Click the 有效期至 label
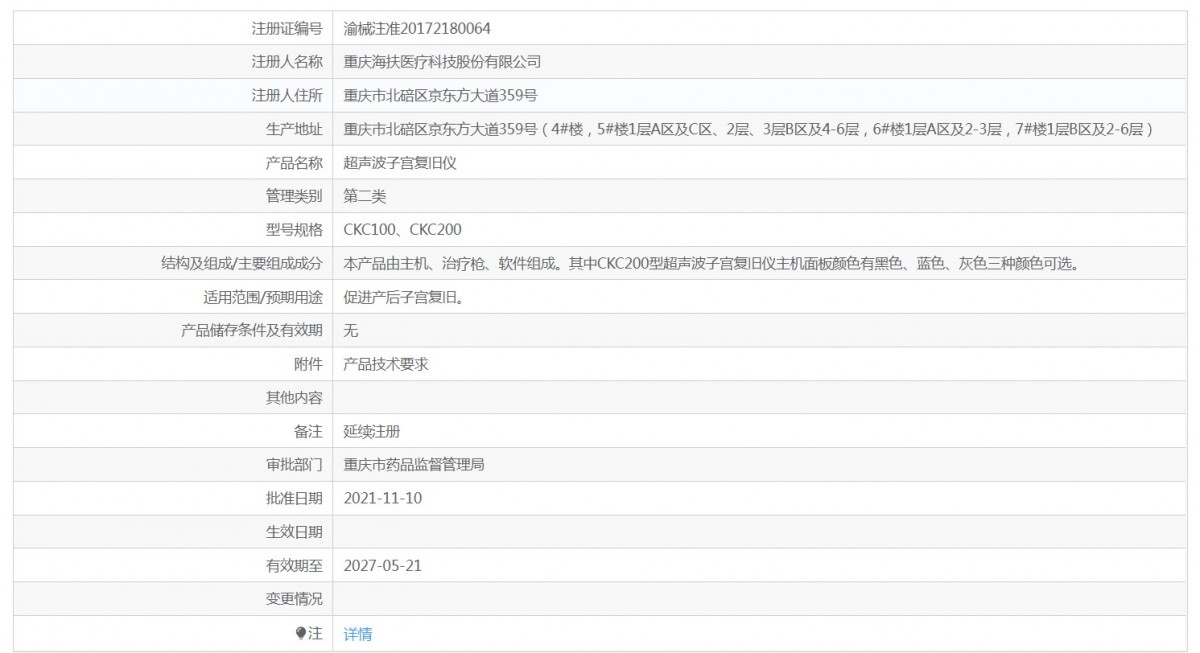This screenshot has height=653, width=1200. pyautogui.click(x=294, y=566)
